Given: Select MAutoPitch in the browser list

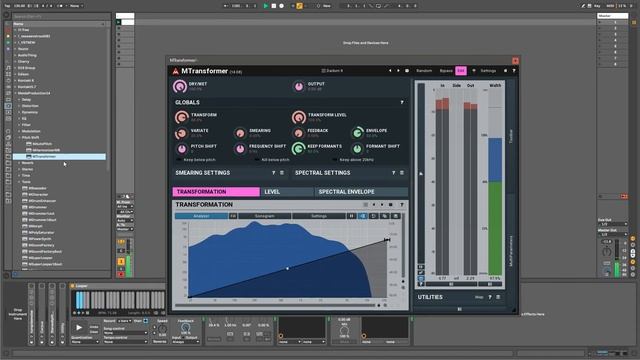Looking at the screenshot, I should click(x=42, y=144).
